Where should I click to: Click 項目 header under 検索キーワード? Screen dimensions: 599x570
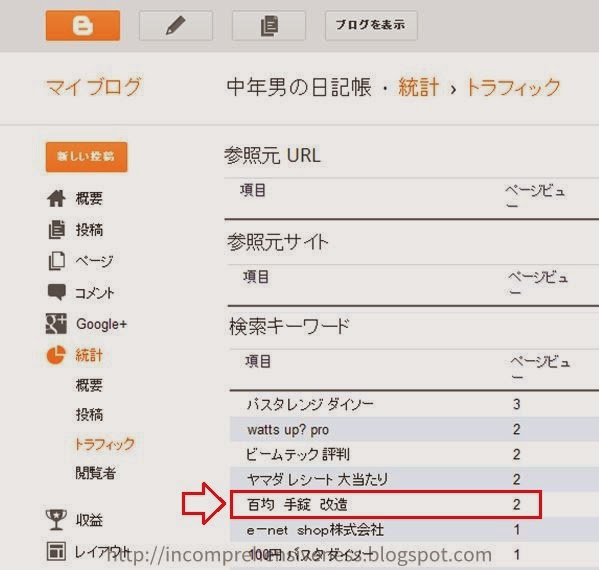[258, 361]
